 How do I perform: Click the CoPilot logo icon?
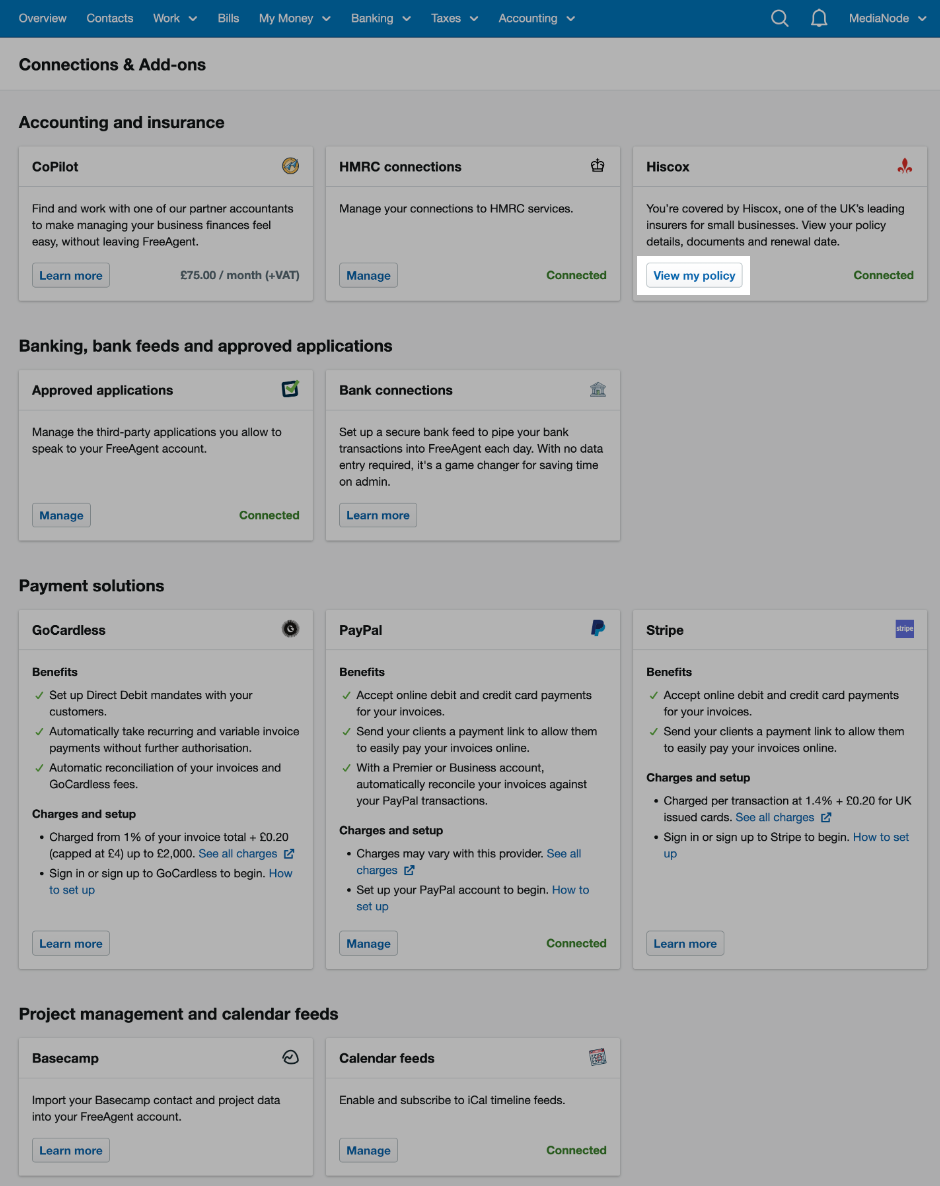coord(290,166)
